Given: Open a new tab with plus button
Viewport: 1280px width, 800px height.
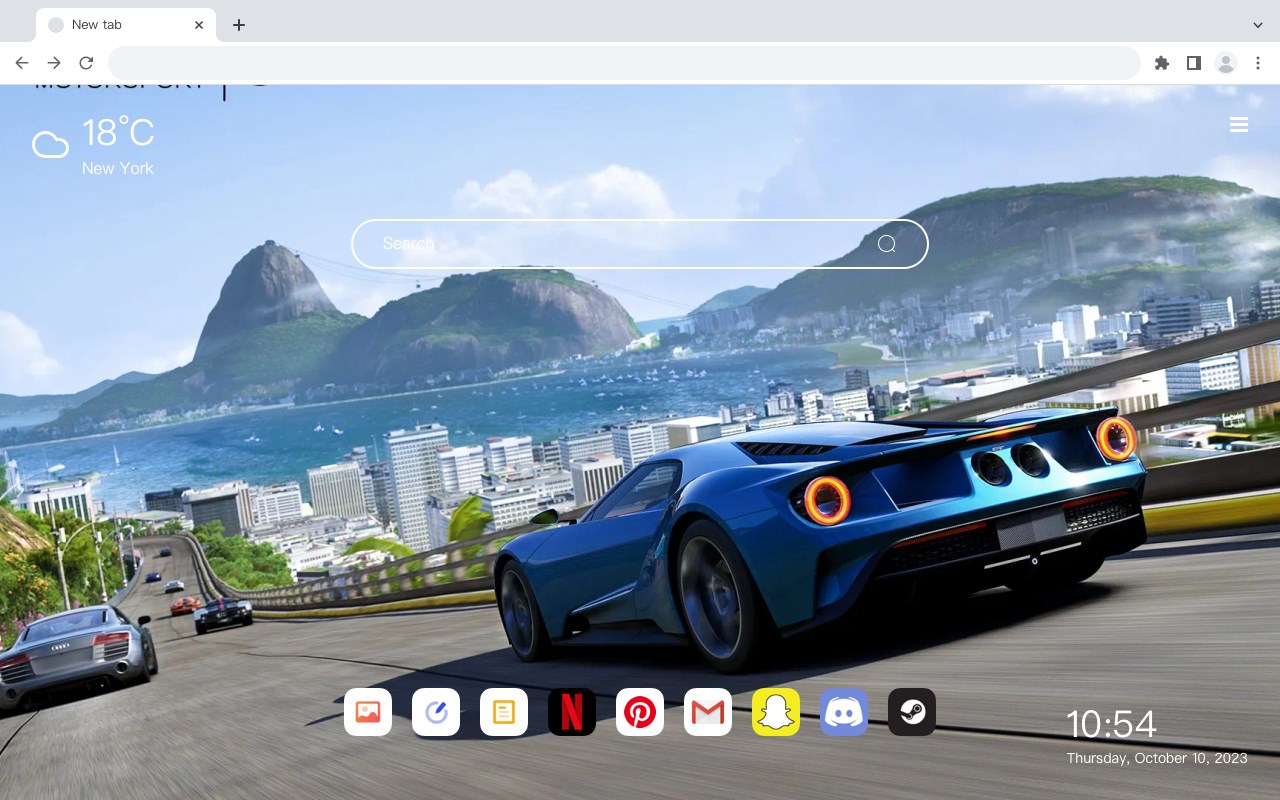Looking at the screenshot, I should 238,25.
